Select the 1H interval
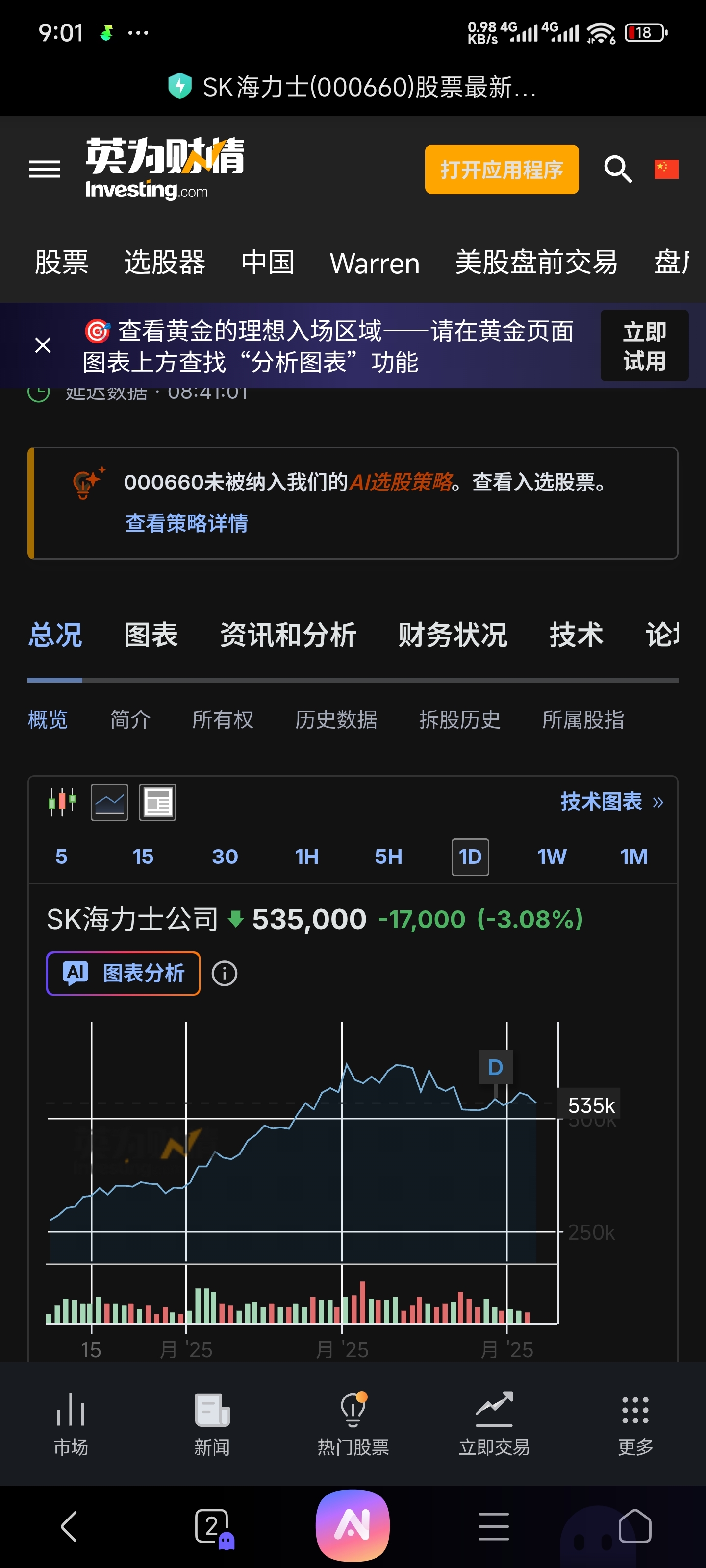706x1568 pixels. 306,857
